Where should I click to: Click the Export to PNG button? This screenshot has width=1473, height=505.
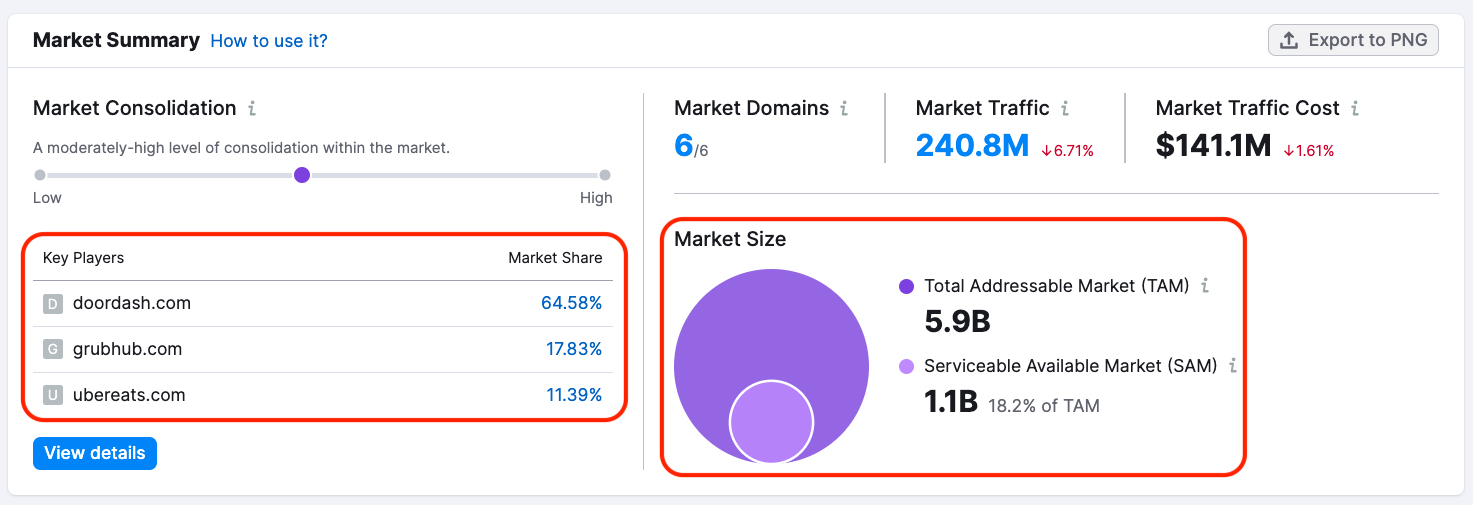(x=1353, y=40)
